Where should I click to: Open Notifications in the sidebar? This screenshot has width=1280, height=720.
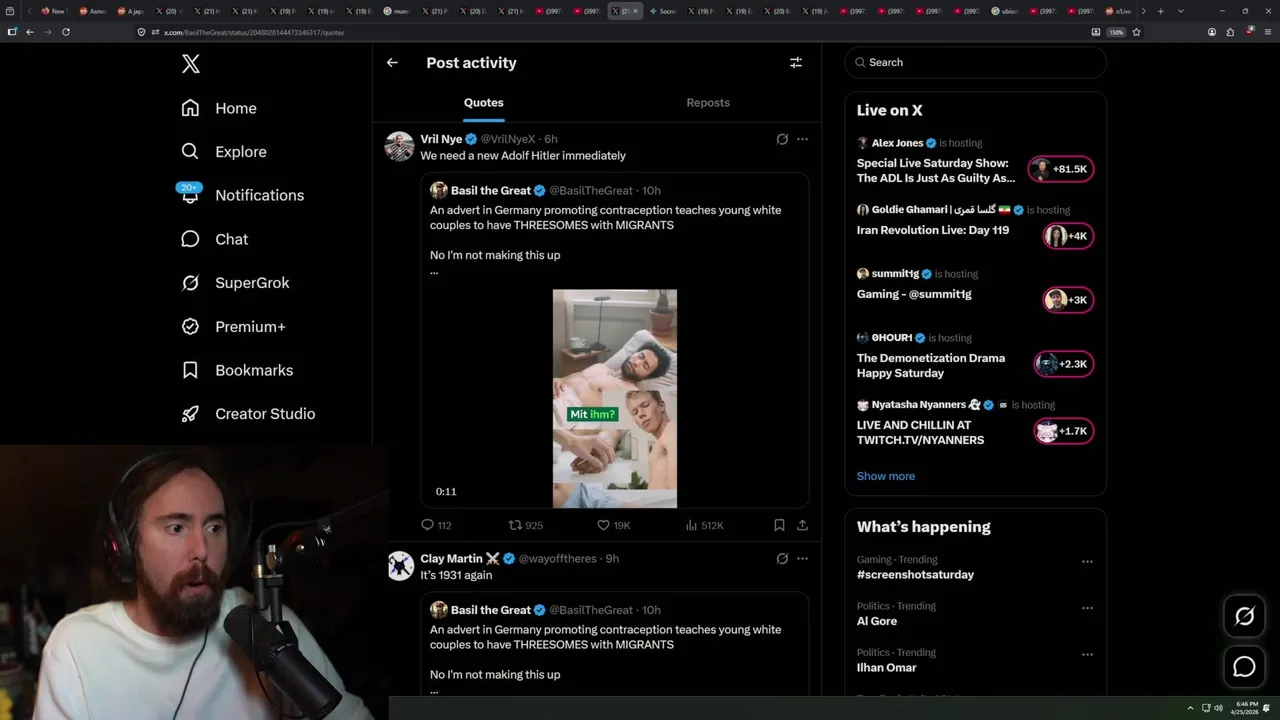259,195
